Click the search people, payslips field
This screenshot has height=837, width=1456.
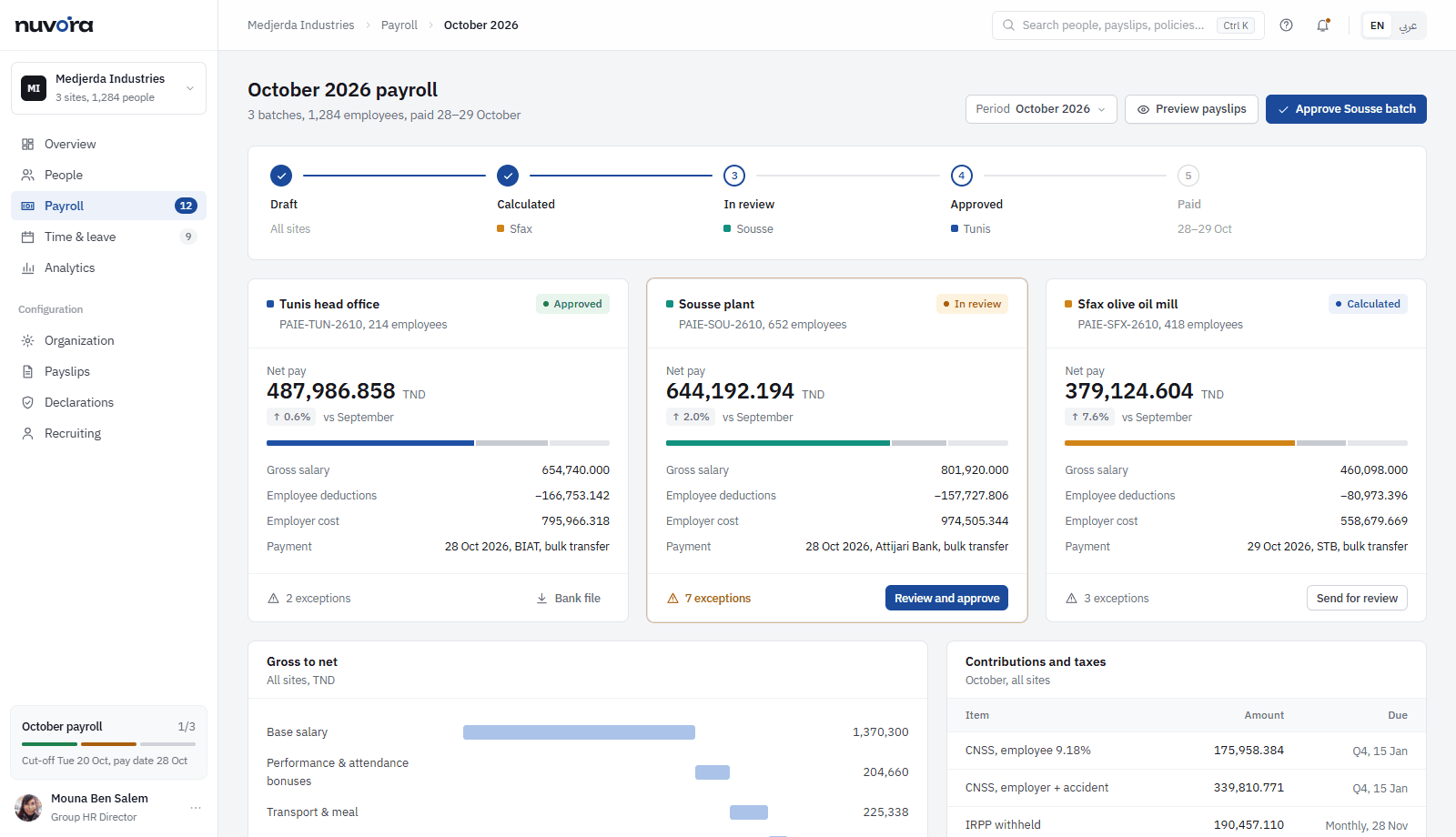(x=1128, y=25)
